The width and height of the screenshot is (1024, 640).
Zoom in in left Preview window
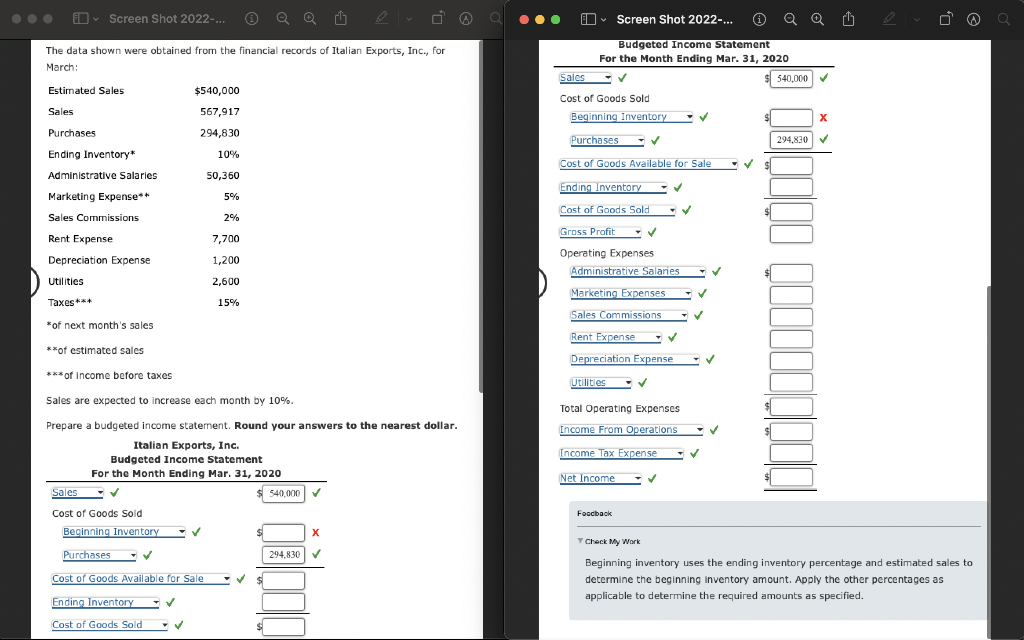[310, 19]
